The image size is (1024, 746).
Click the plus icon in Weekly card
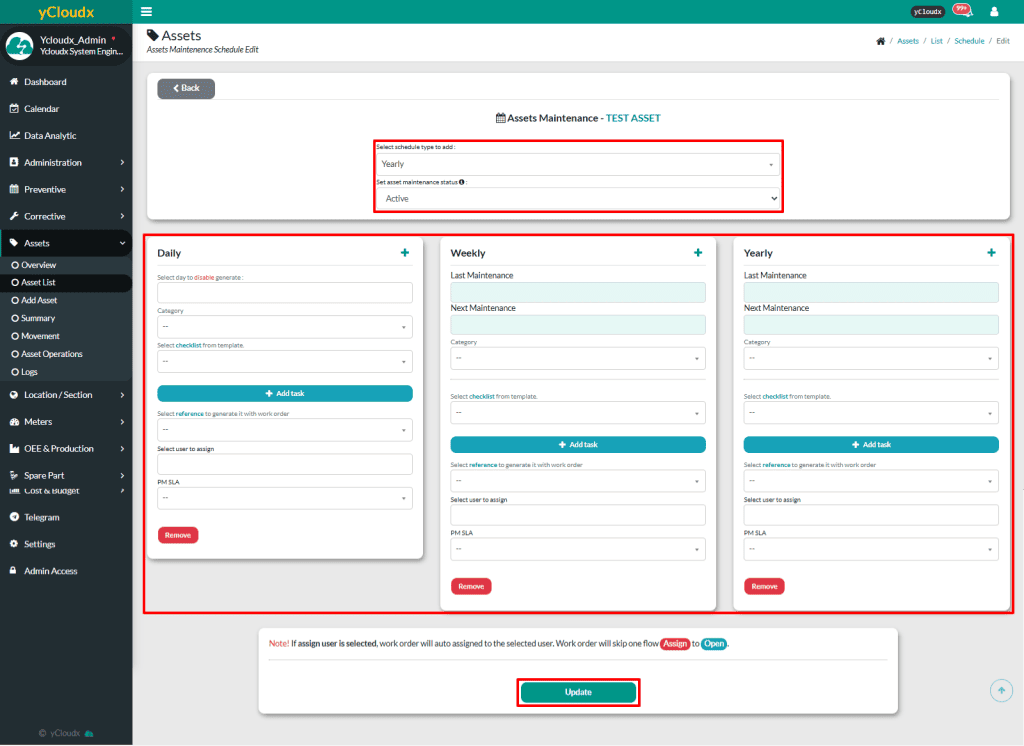698,253
